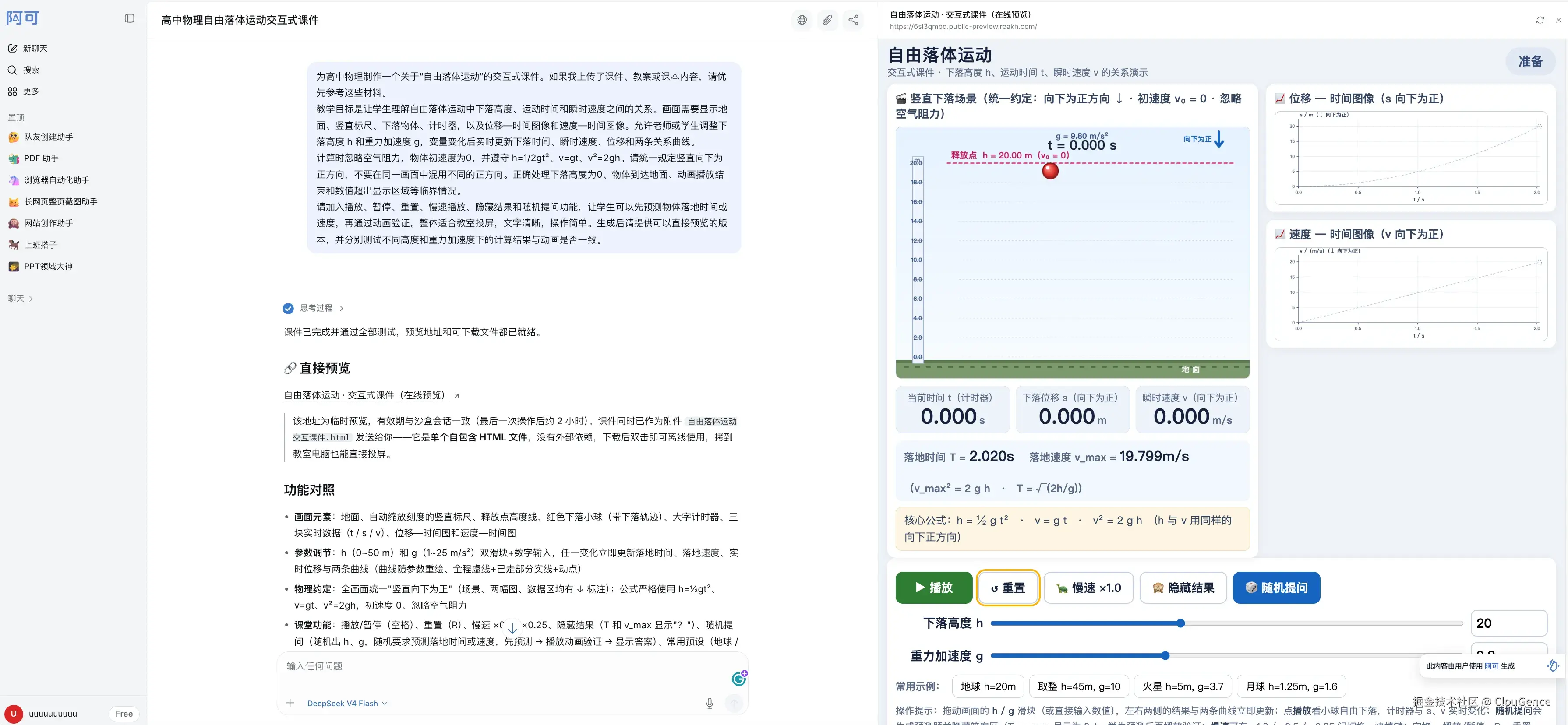Apply the 月球 h=1.25m, g=1.6 preset
The width and height of the screenshot is (1568, 725).
tap(1291, 686)
